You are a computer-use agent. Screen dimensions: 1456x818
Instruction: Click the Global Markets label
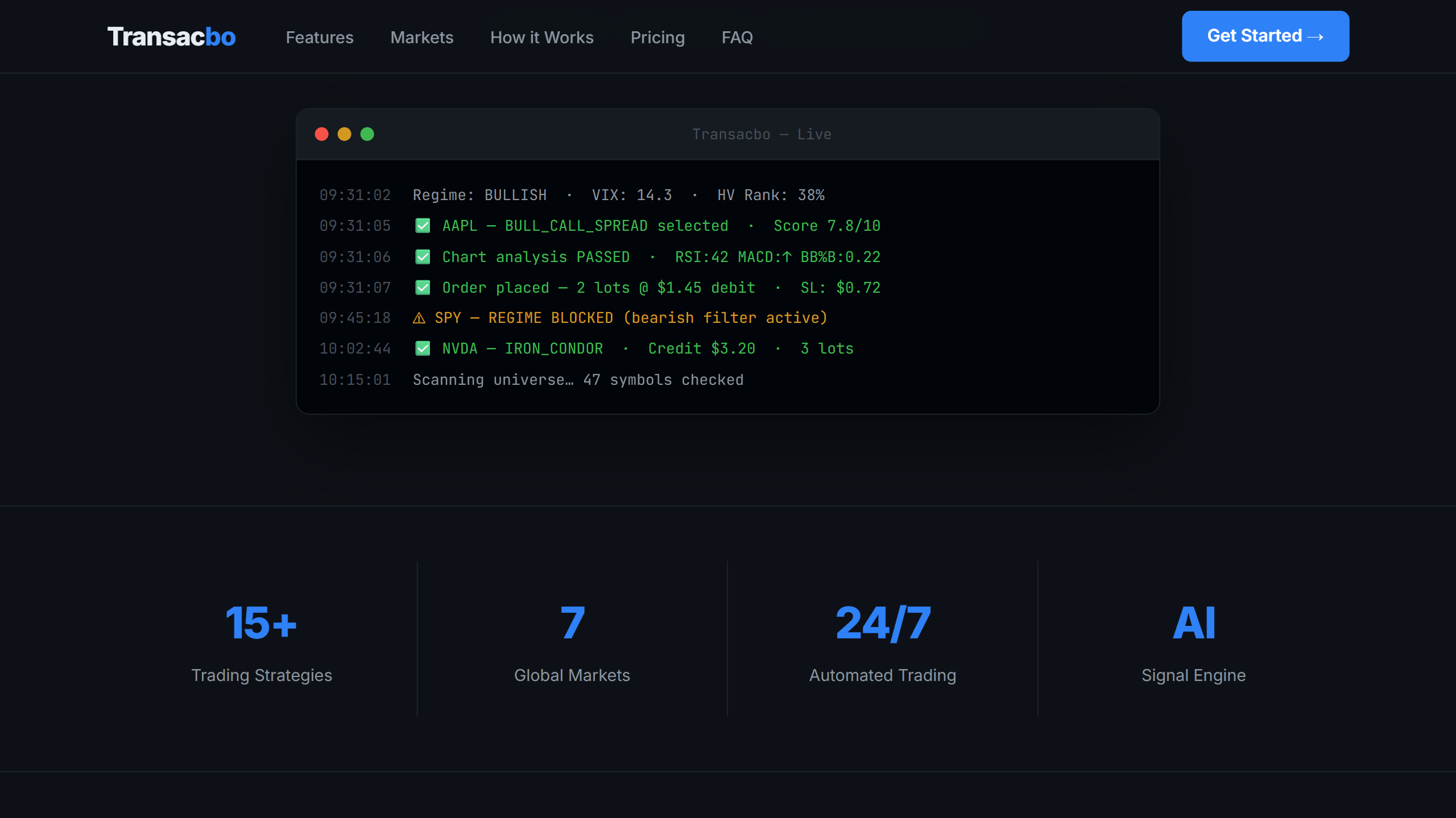pyautogui.click(x=572, y=675)
